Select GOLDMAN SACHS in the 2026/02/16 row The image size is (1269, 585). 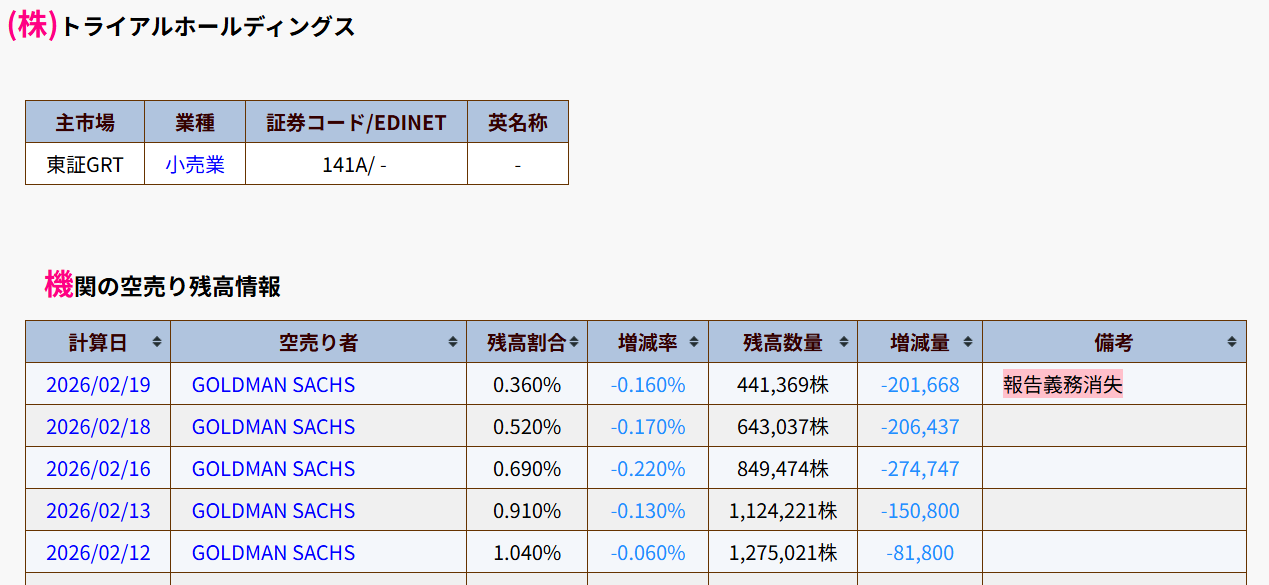[273, 469]
